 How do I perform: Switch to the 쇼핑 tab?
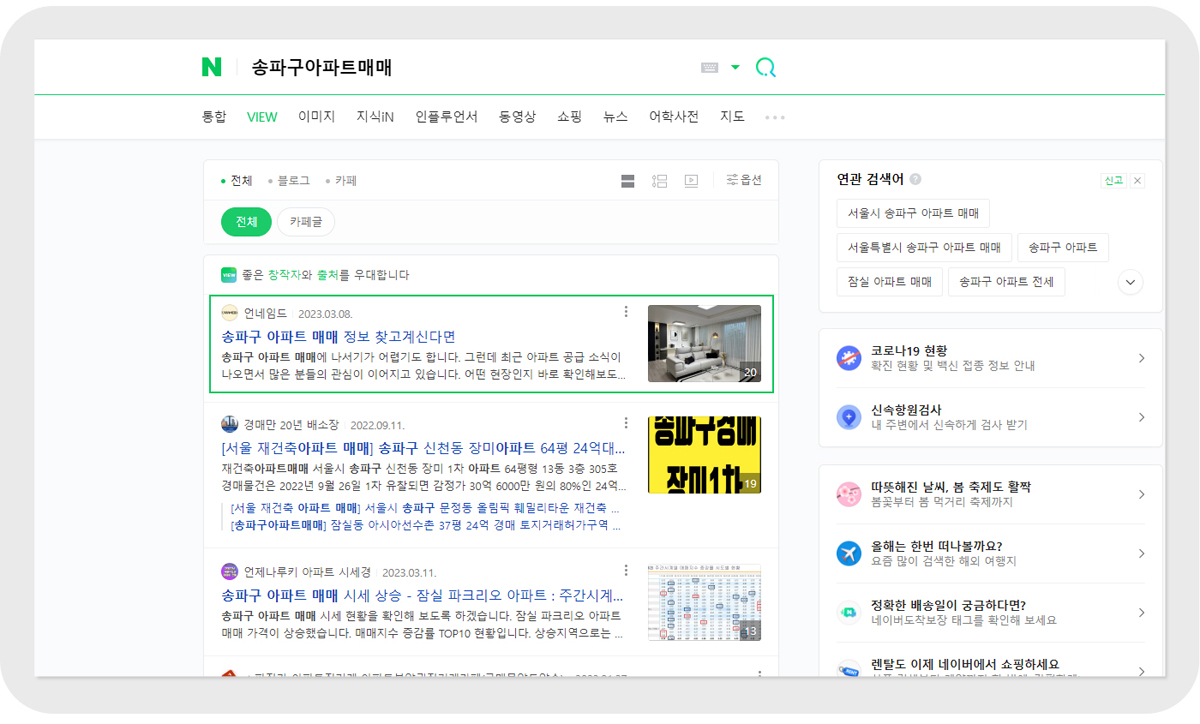pyautogui.click(x=569, y=117)
